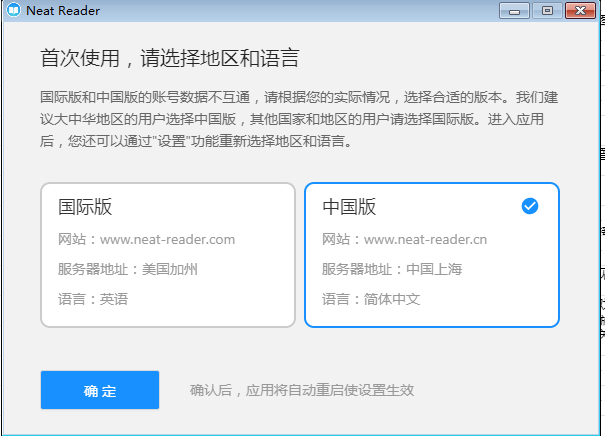
Task: Click the 语言:英语 language line
Action: [x=93, y=299]
